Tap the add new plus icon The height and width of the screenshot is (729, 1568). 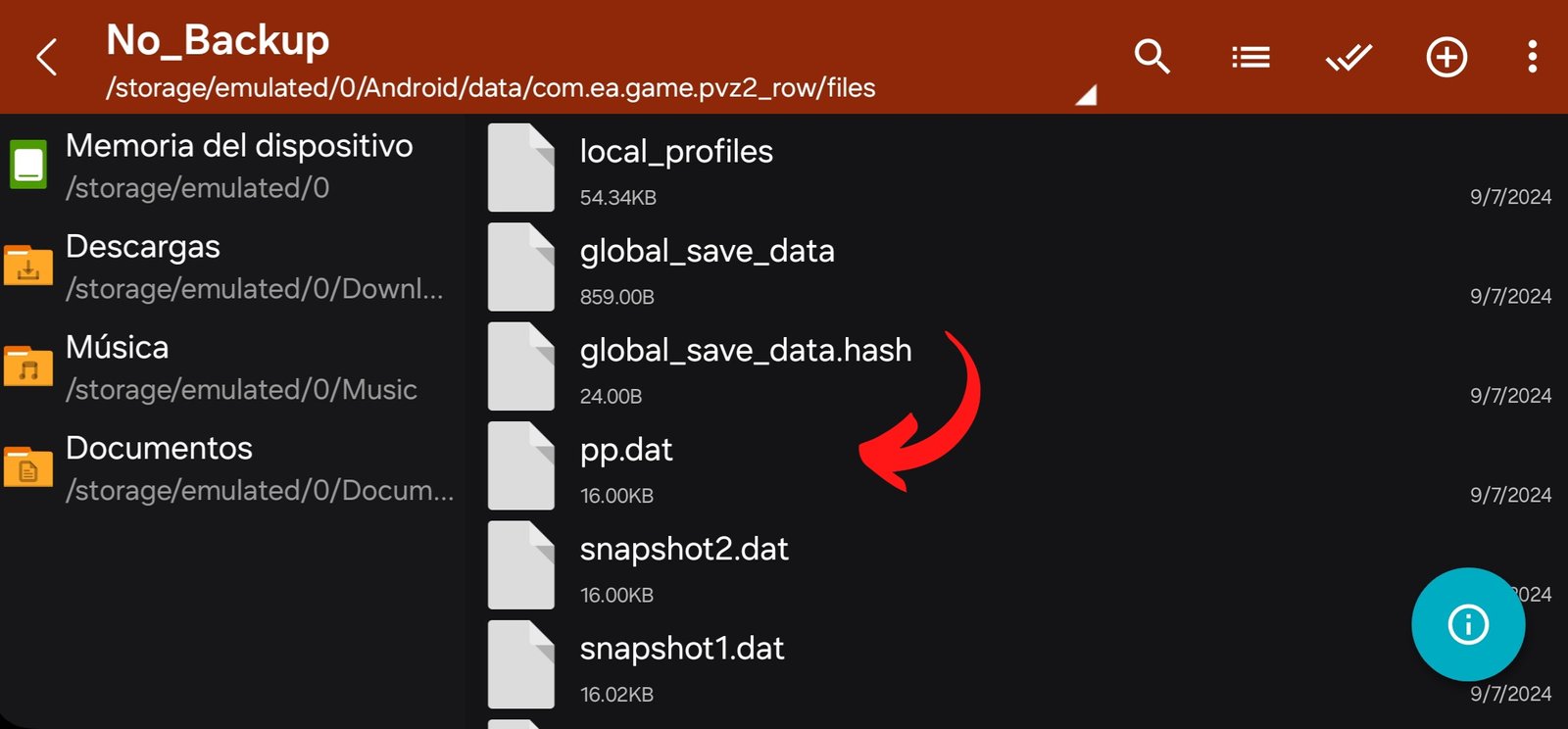tap(1446, 57)
